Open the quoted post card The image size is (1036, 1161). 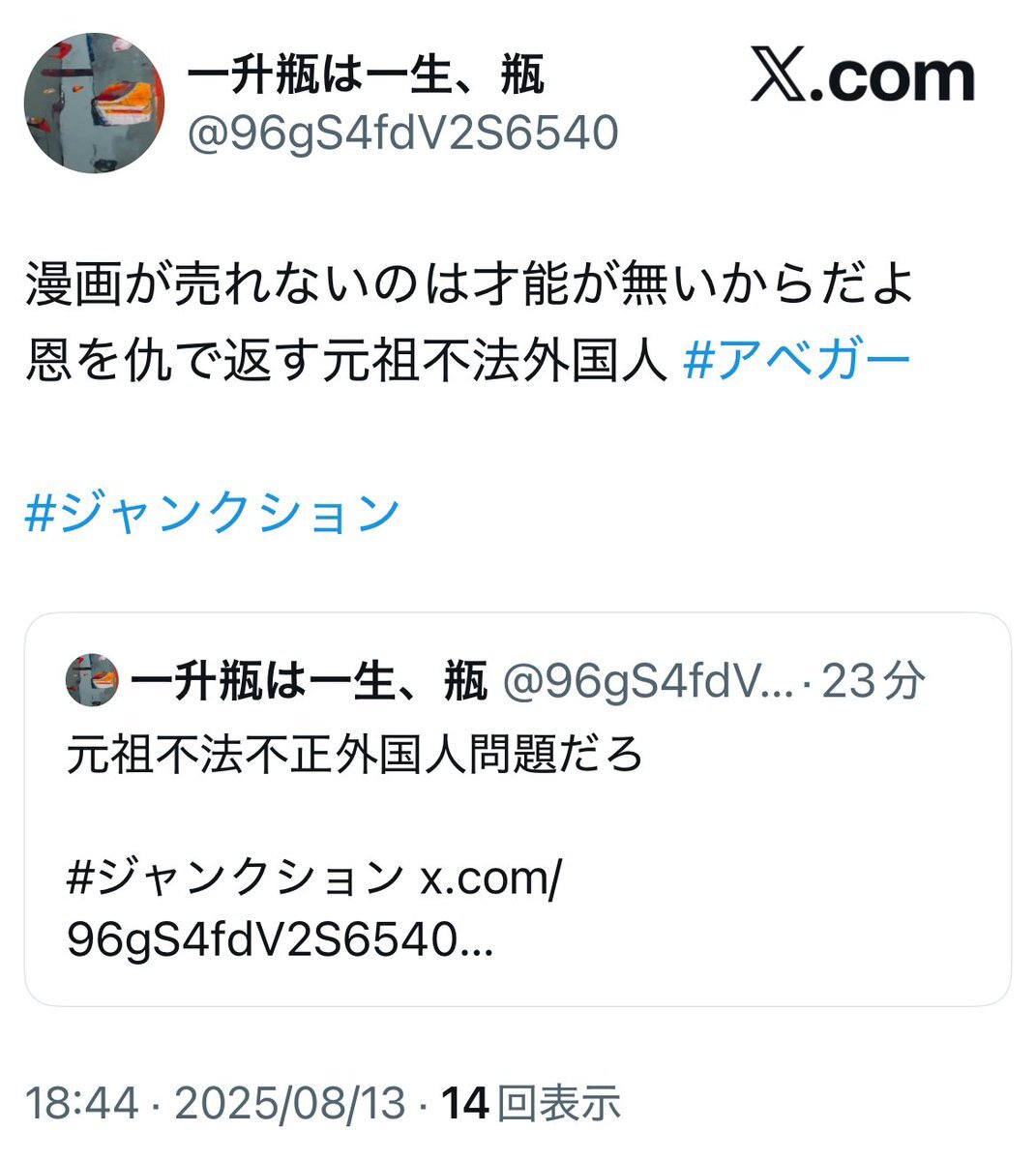click(518, 810)
